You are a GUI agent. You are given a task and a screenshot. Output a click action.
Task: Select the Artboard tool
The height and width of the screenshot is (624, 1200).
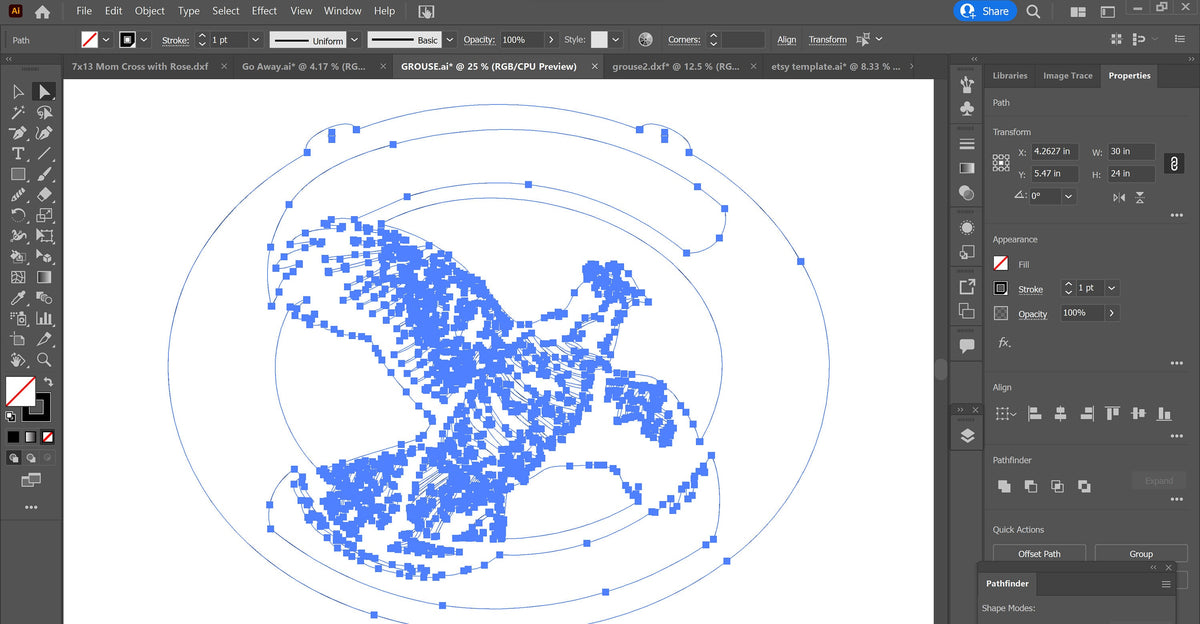tap(18, 339)
